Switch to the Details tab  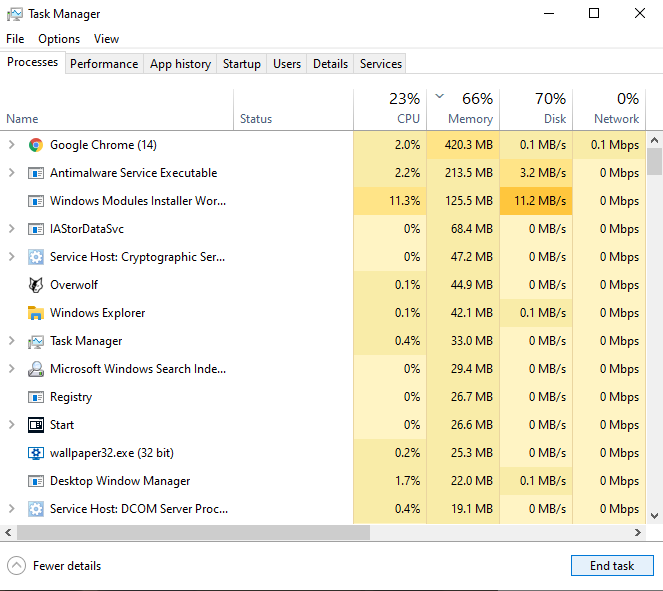330,64
